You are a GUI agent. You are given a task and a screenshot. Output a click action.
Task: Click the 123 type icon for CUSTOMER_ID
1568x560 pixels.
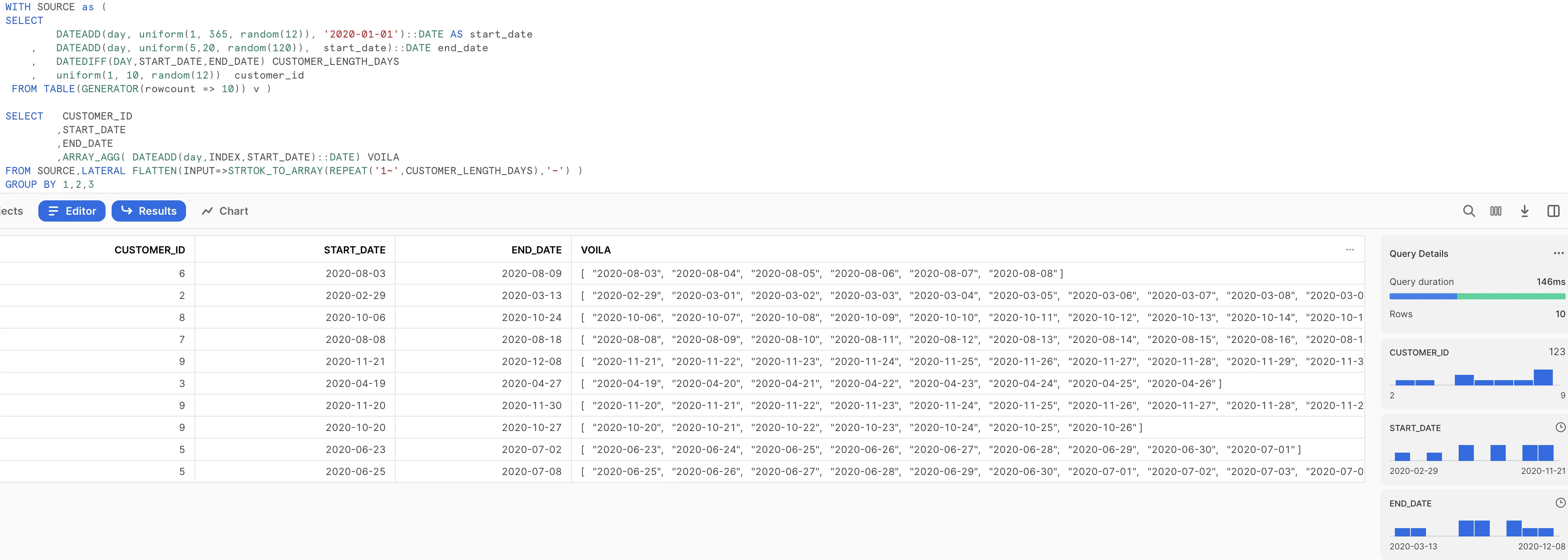(x=1557, y=352)
